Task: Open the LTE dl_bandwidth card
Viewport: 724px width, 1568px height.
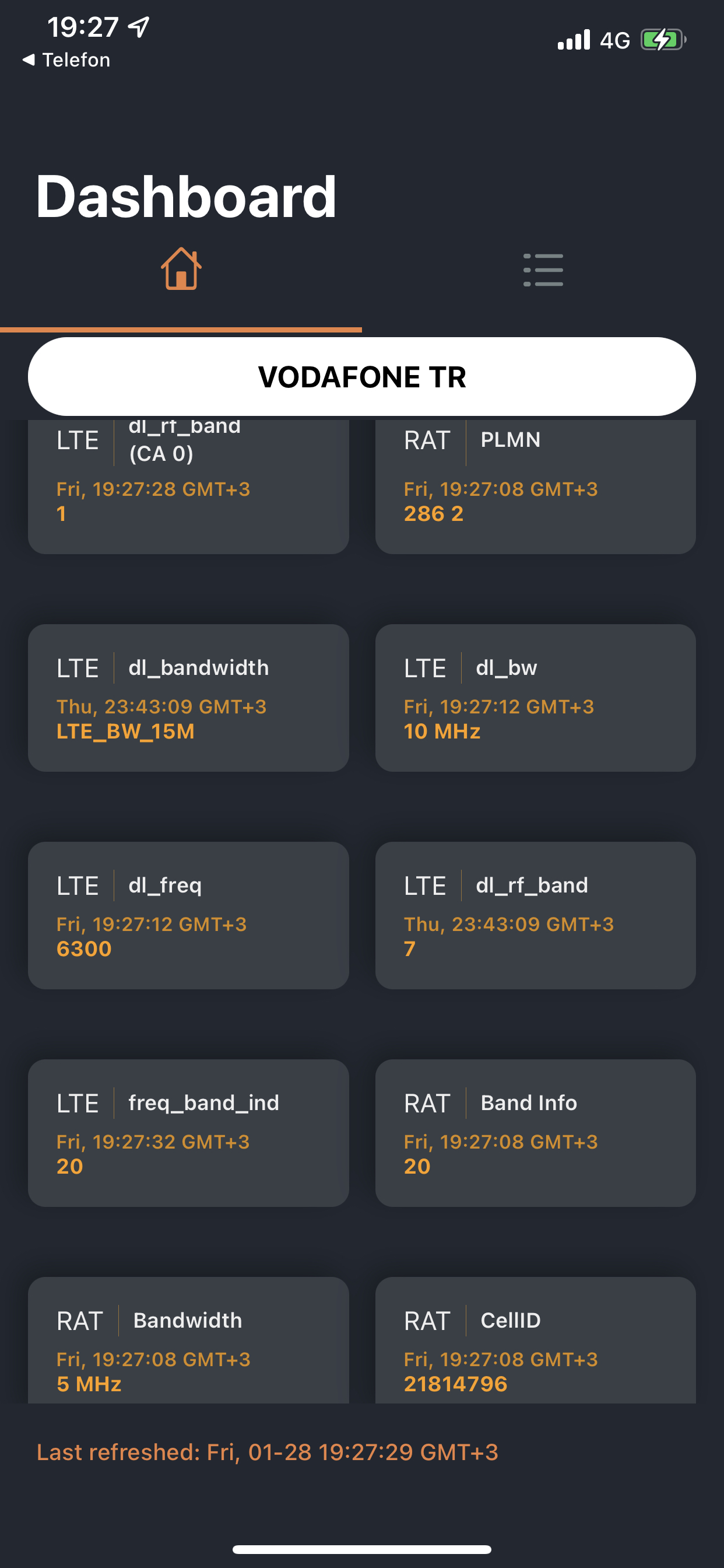Action: click(x=188, y=698)
